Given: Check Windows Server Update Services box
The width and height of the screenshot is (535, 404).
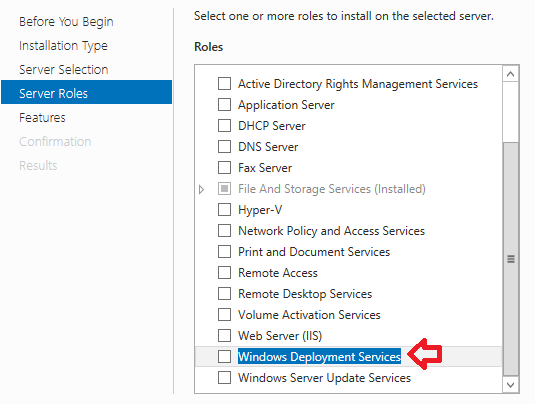Looking at the screenshot, I should [224, 378].
